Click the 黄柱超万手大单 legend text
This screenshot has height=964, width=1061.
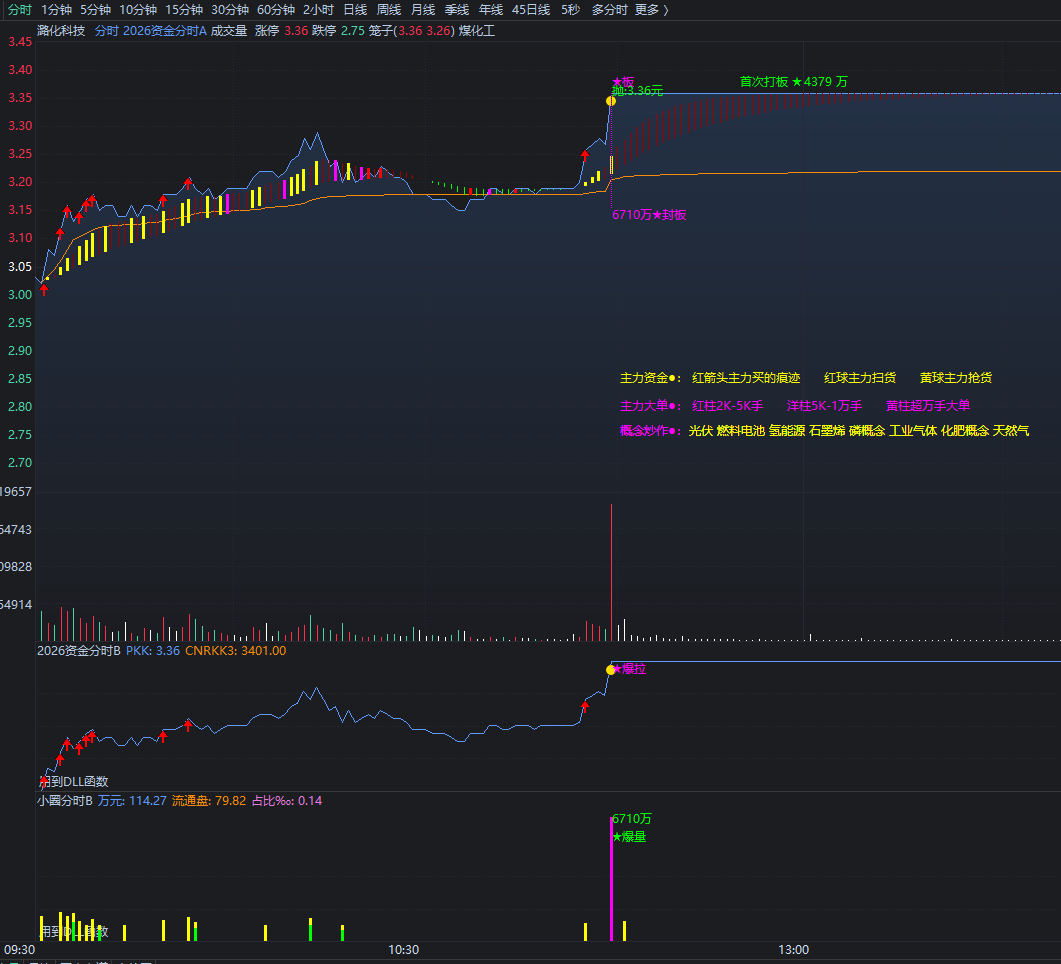[x=928, y=405]
